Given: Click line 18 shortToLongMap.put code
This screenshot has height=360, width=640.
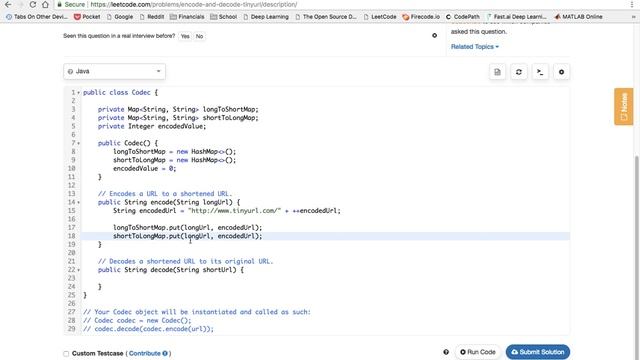Looking at the screenshot, I should click(x=187, y=236).
